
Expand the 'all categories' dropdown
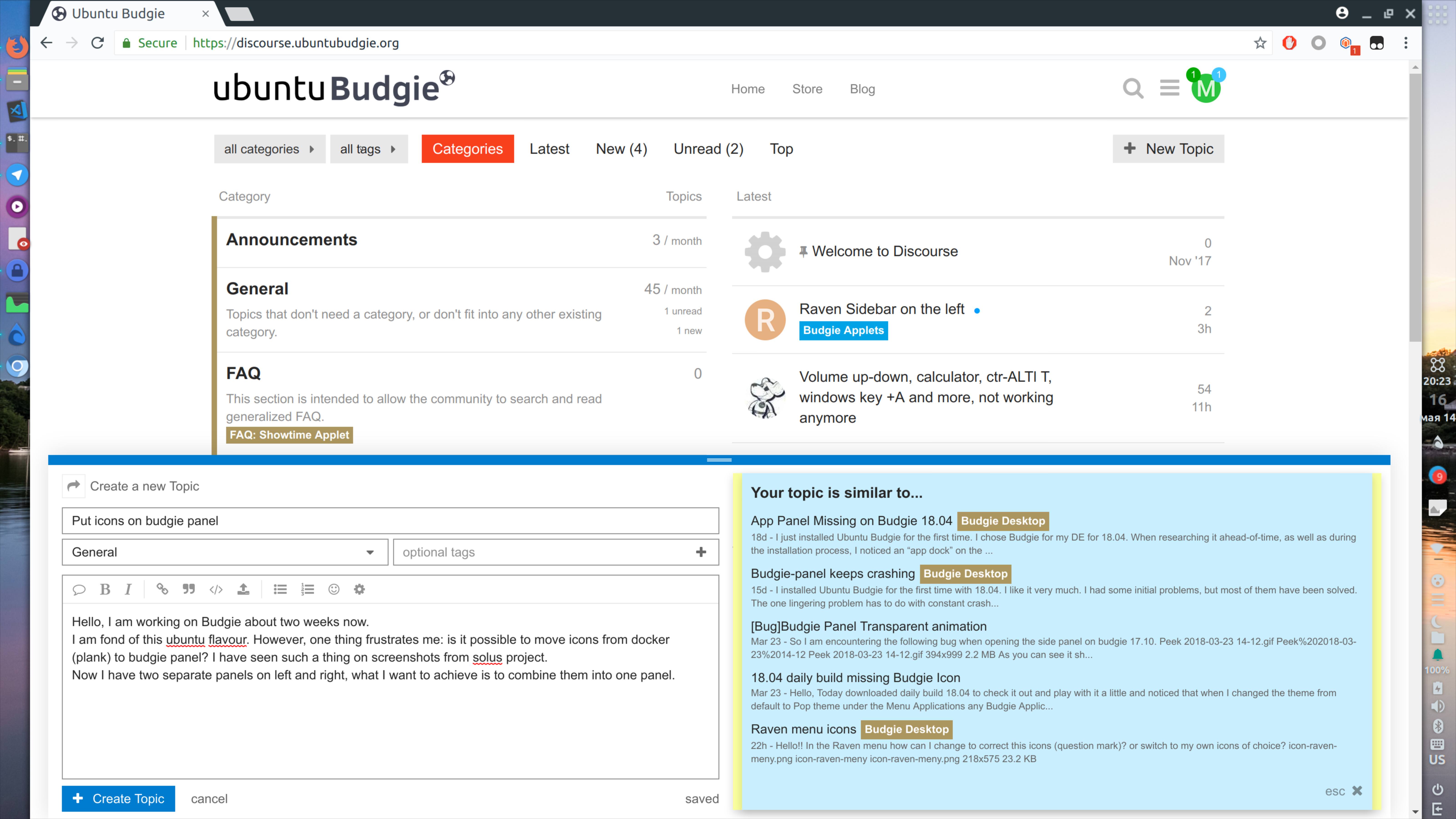269,149
